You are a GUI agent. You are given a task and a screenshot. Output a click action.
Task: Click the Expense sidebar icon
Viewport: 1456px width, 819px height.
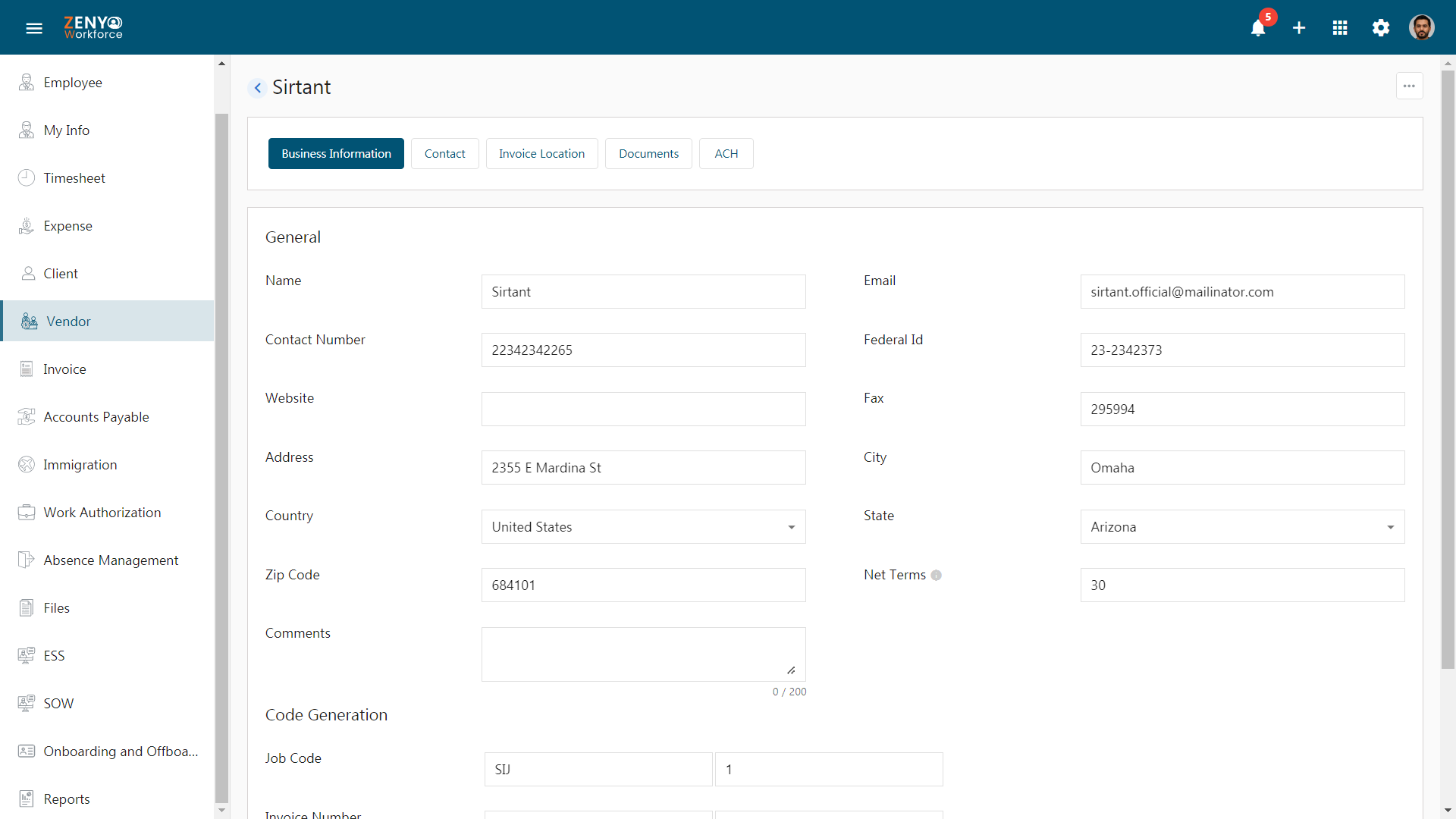click(27, 225)
